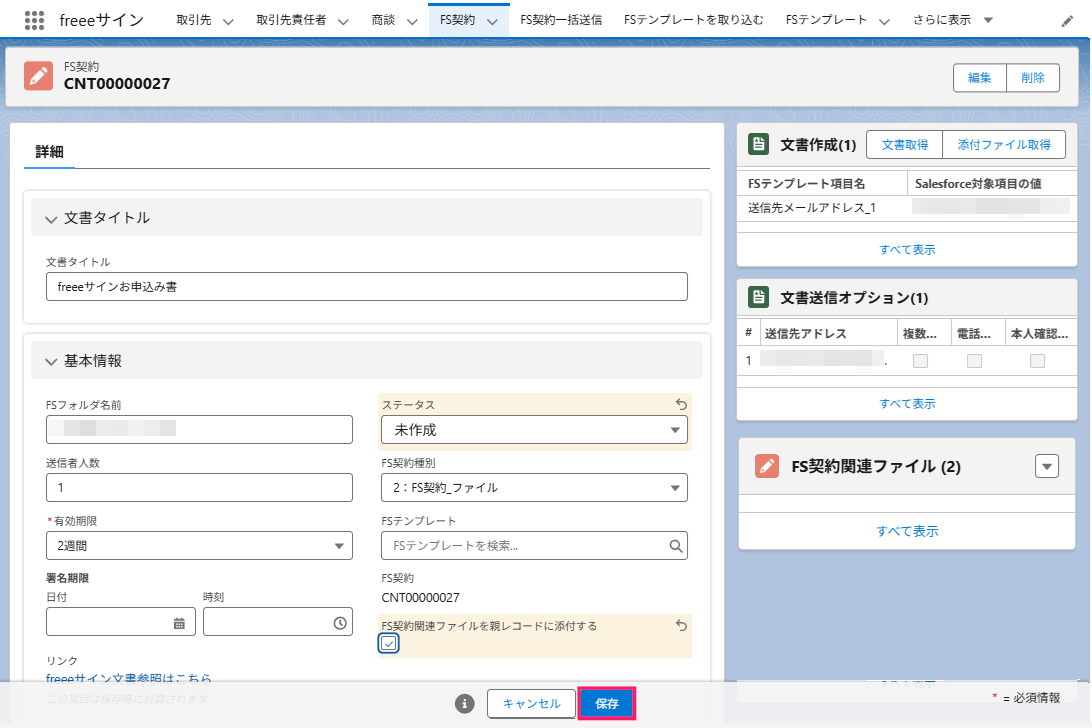Expand the FSテンプレート tab chevron menu
Viewport: 1092px width, 728px height.
pyautogui.click(x=884, y=21)
